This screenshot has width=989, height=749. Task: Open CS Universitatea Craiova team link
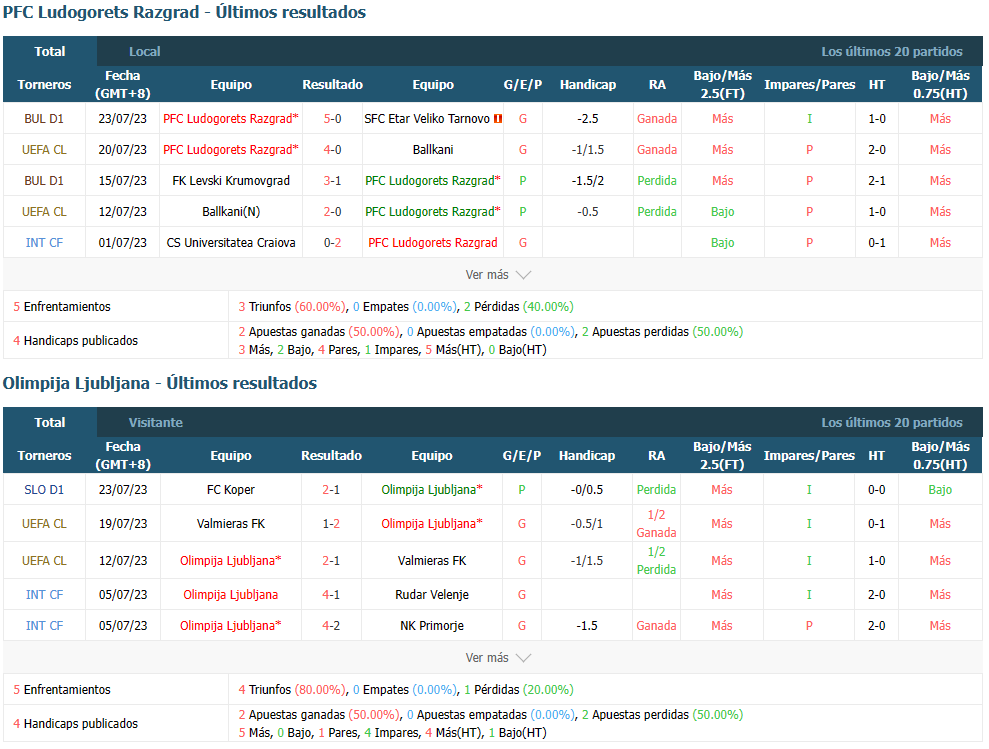(231, 242)
